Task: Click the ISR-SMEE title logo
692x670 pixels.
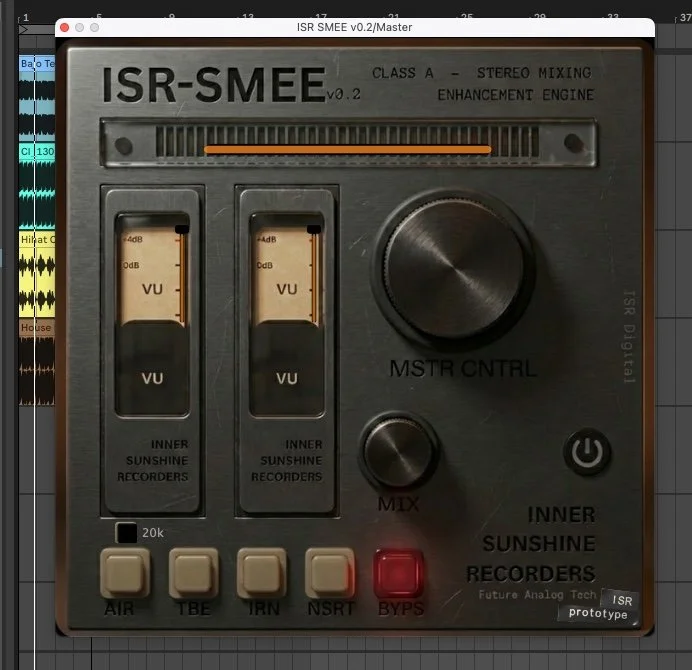Action: point(214,84)
